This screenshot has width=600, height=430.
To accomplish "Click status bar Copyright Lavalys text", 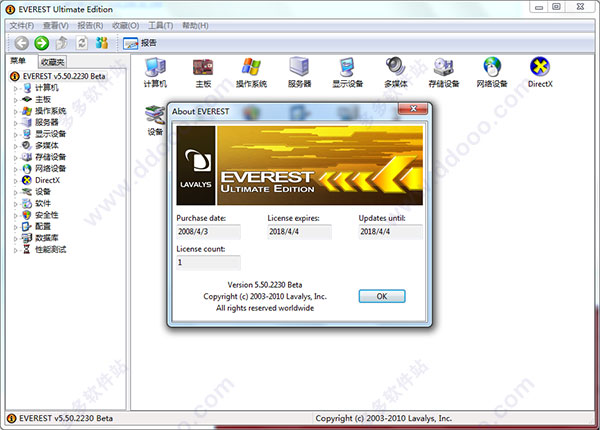I will [x=383, y=418].
